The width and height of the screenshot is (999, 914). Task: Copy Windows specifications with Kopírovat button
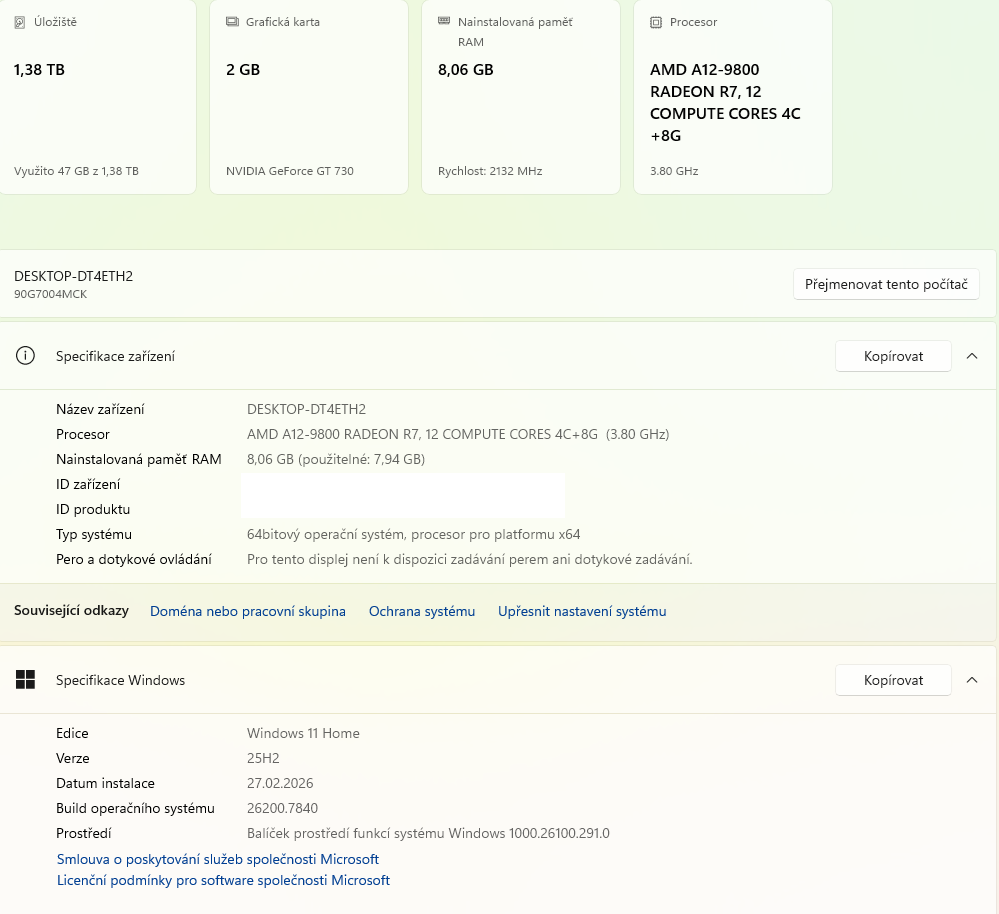[892, 680]
